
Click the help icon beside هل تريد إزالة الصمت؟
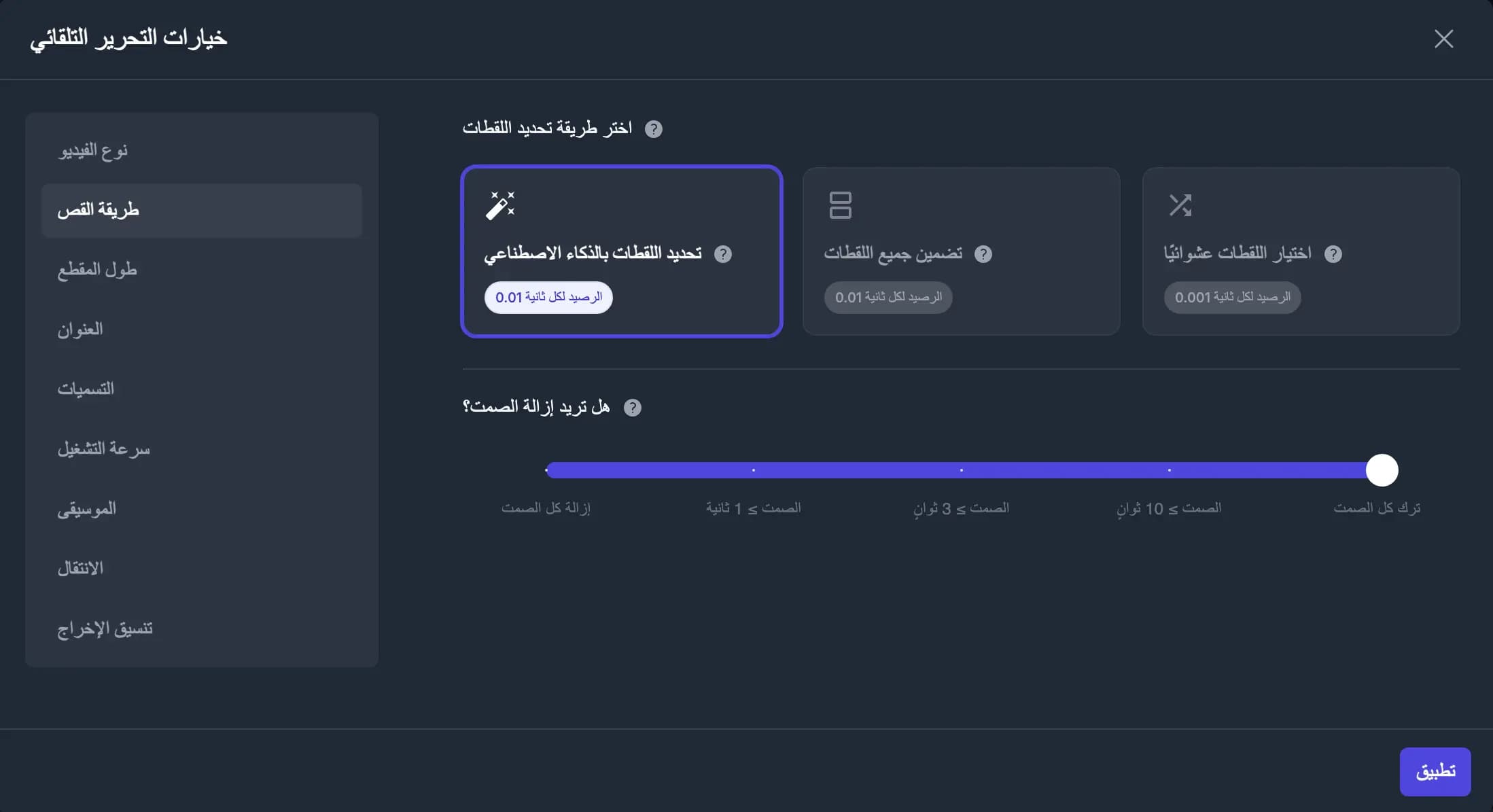[x=634, y=407]
